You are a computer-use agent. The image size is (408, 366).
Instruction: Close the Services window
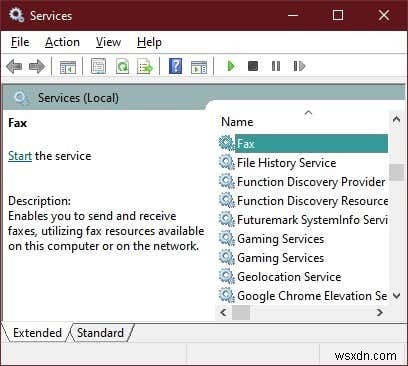click(384, 15)
